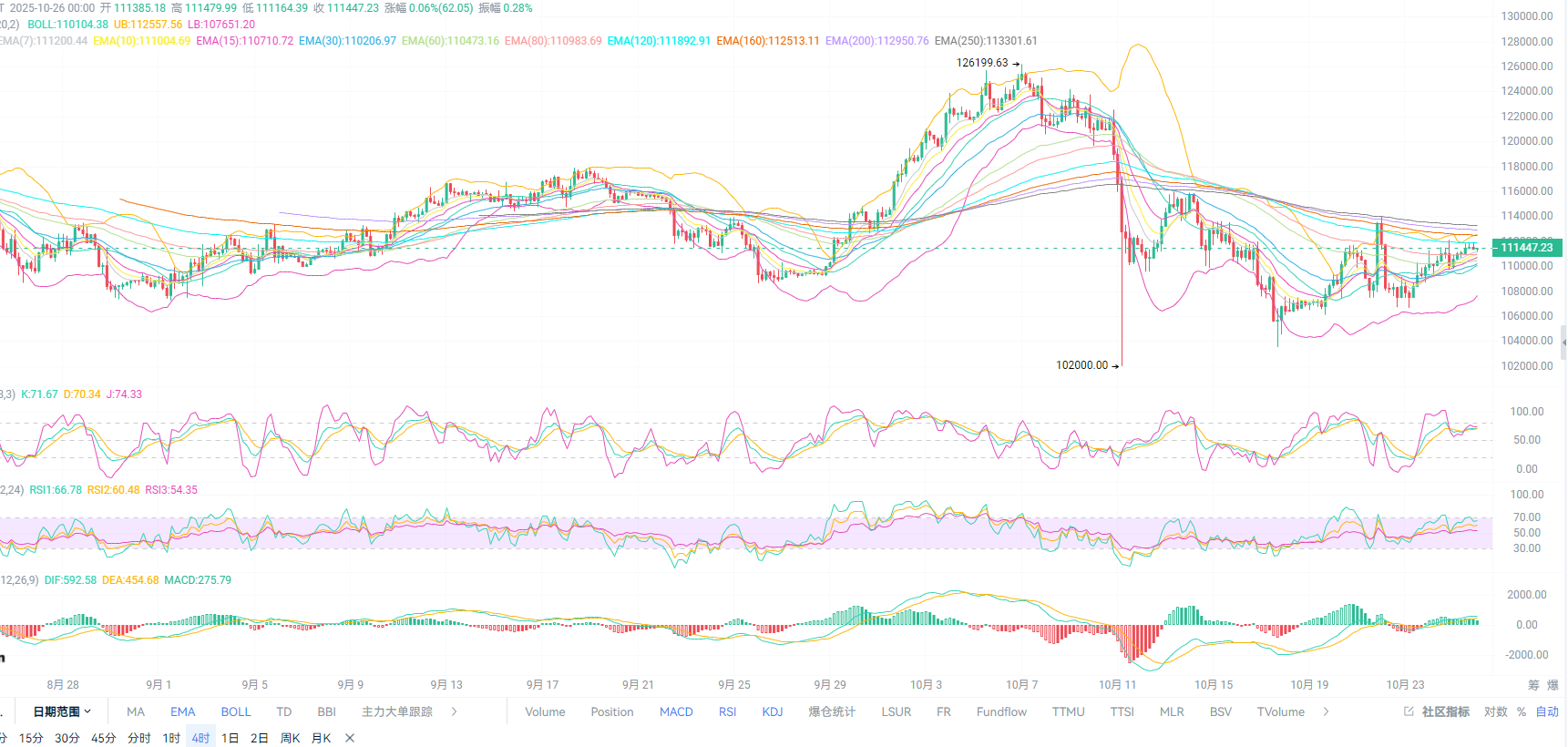Click the 筹 chip distribution icon

[x=1533, y=685]
